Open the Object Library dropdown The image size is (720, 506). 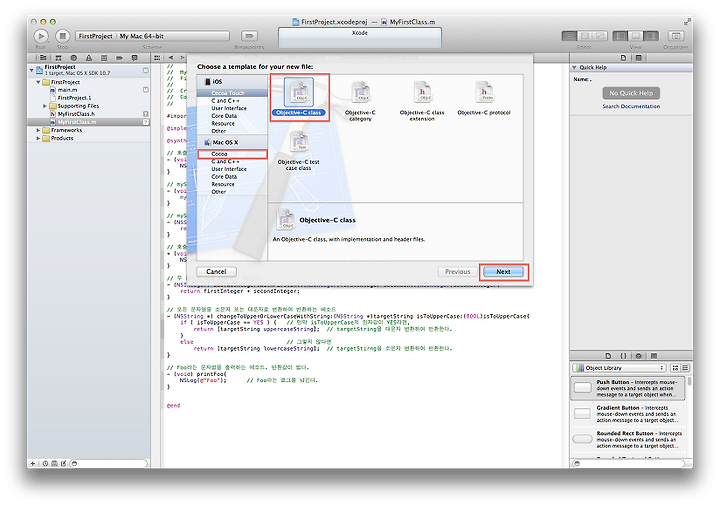[x=619, y=368]
